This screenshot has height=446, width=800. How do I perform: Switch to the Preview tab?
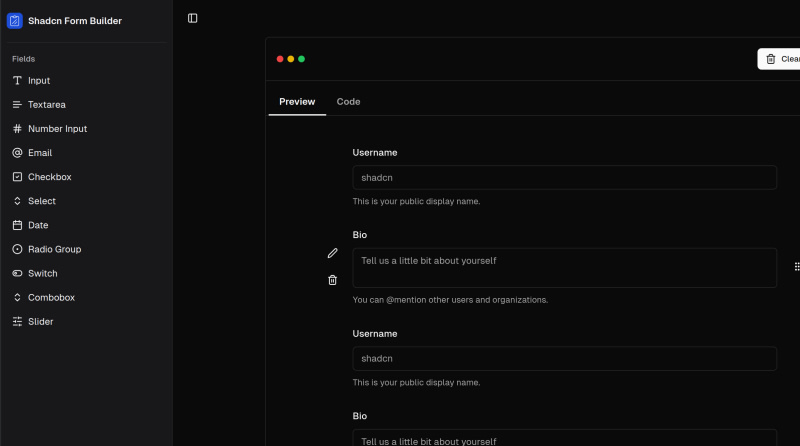(297, 102)
